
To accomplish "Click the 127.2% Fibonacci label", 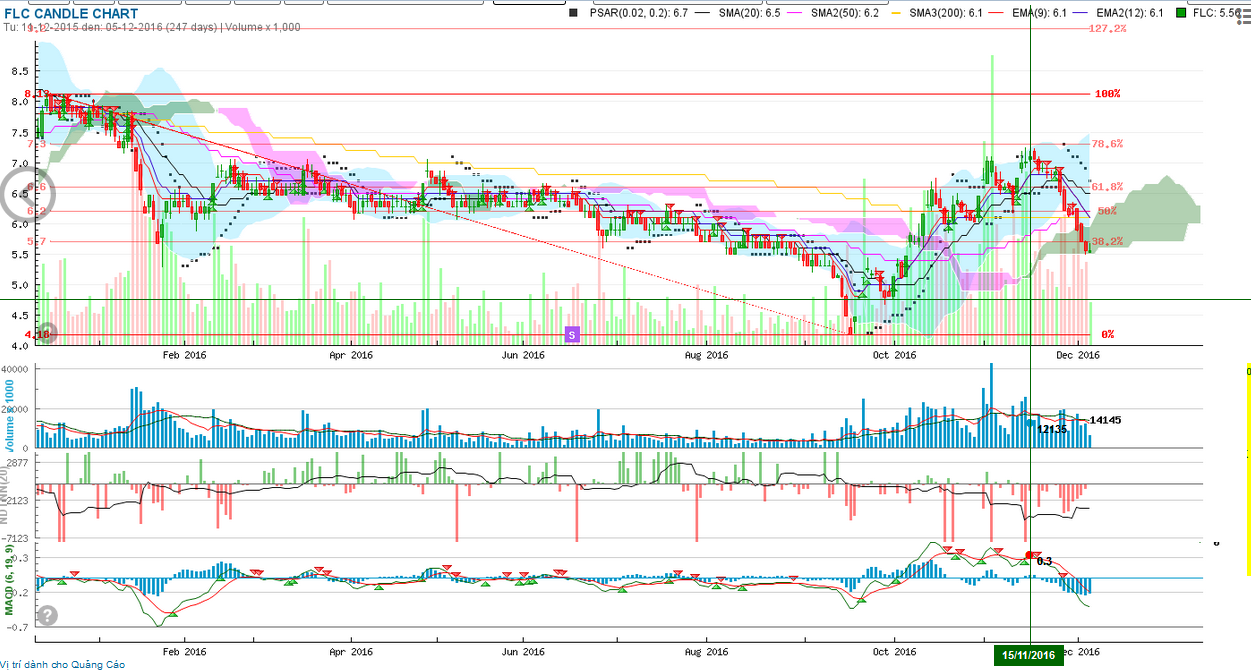I will (1107, 29).
